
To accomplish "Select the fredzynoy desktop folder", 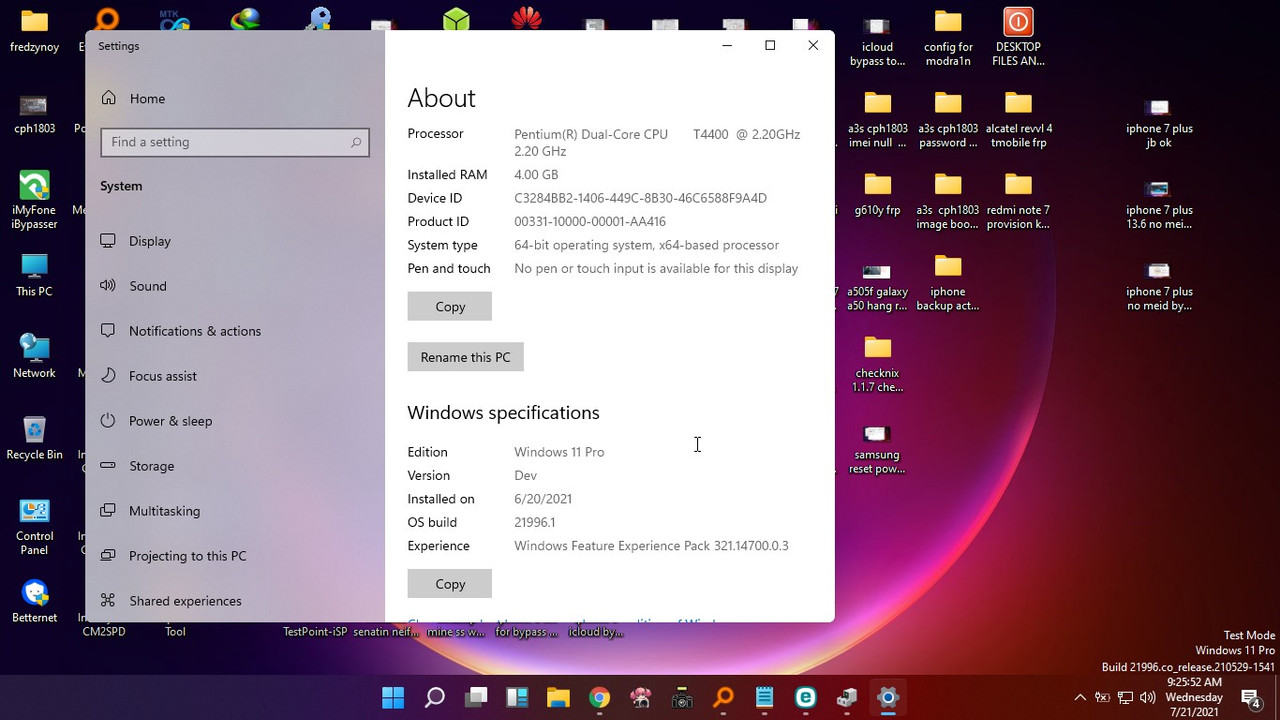I will (34, 30).
